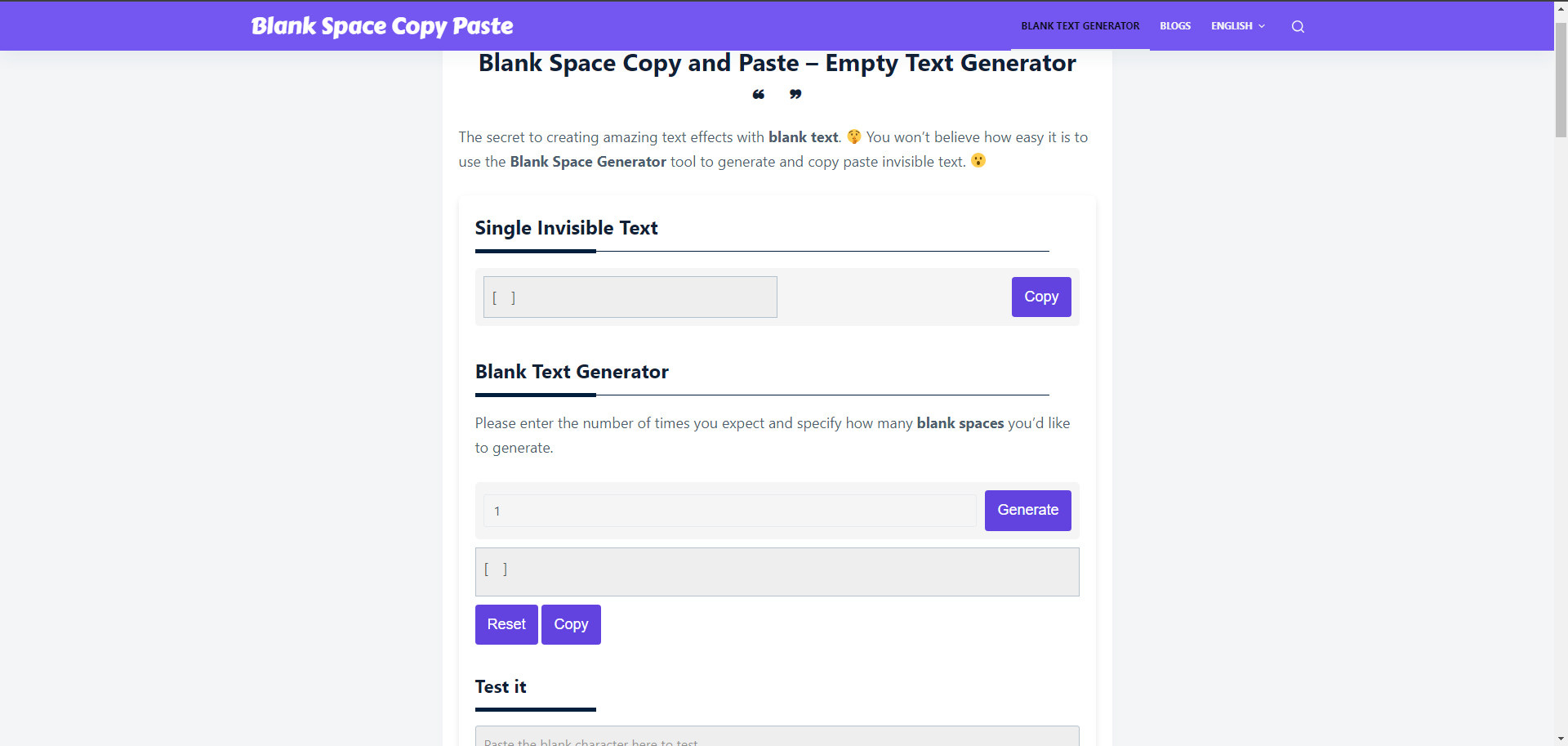The height and width of the screenshot is (746, 1568).
Task: Click the generated blank text output area
Action: (x=777, y=572)
